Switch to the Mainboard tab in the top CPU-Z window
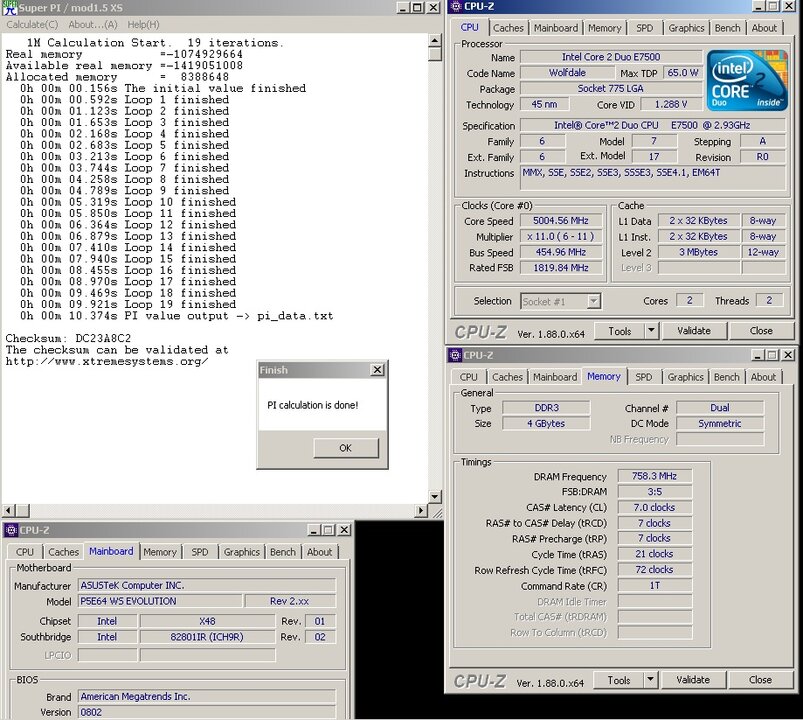This screenshot has width=803, height=720. pos(556,28)
